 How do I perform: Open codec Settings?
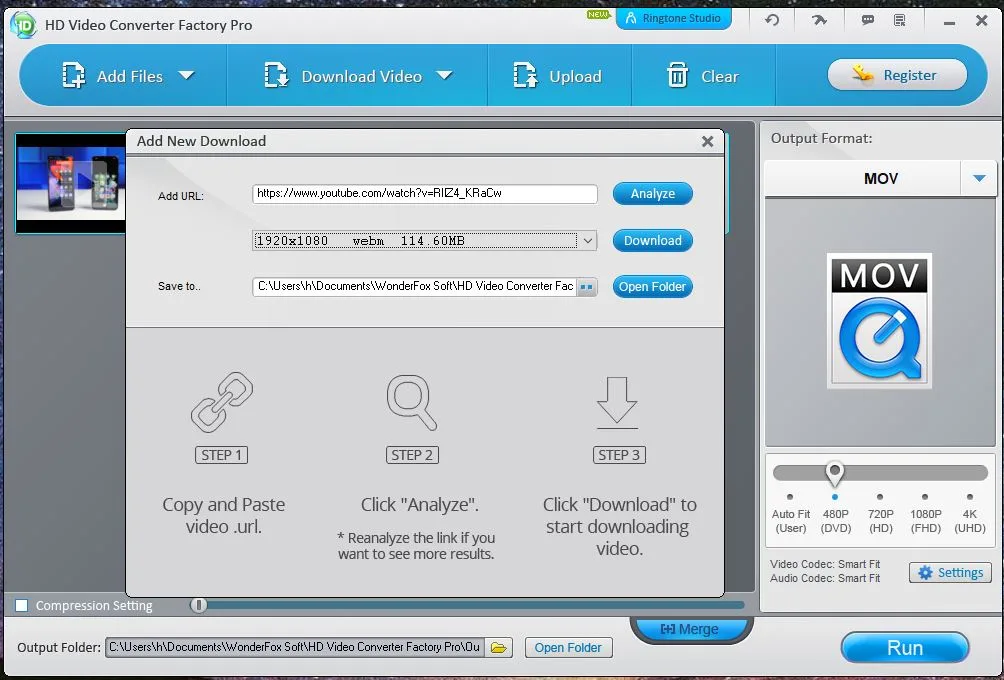(x=950, y=572)
